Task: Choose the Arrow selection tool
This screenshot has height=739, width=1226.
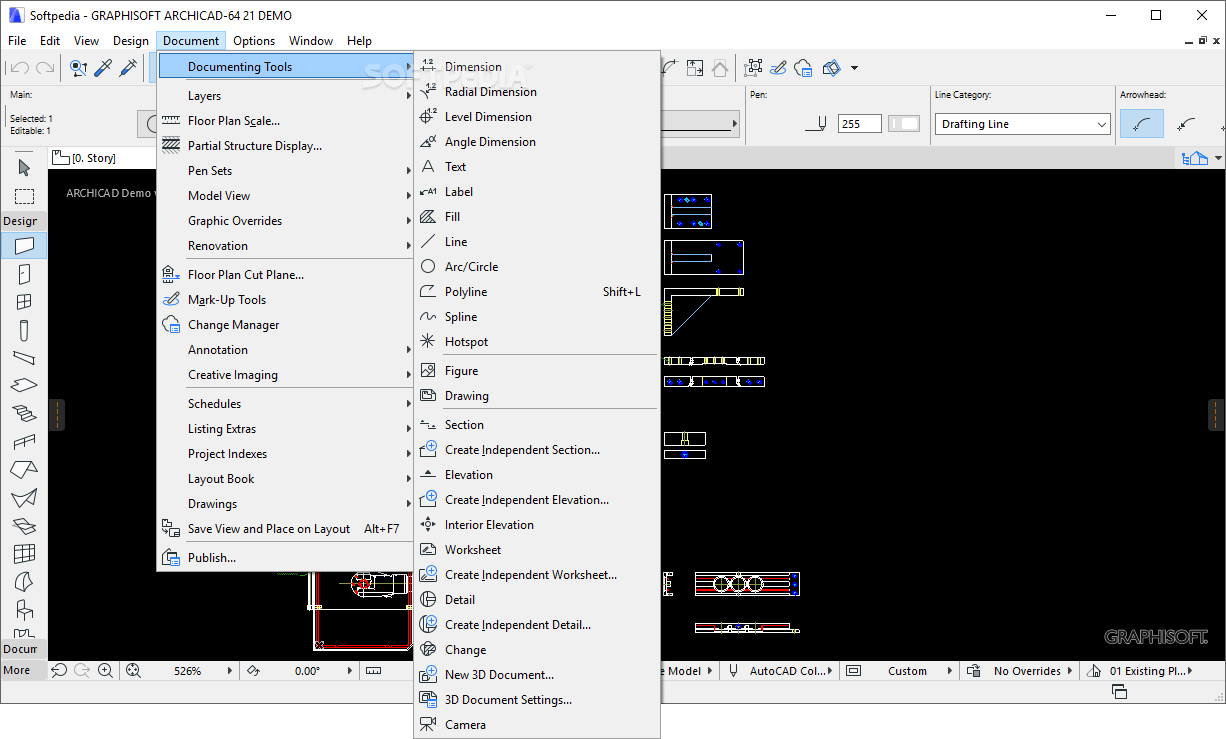Action: [x=24, y=167]
